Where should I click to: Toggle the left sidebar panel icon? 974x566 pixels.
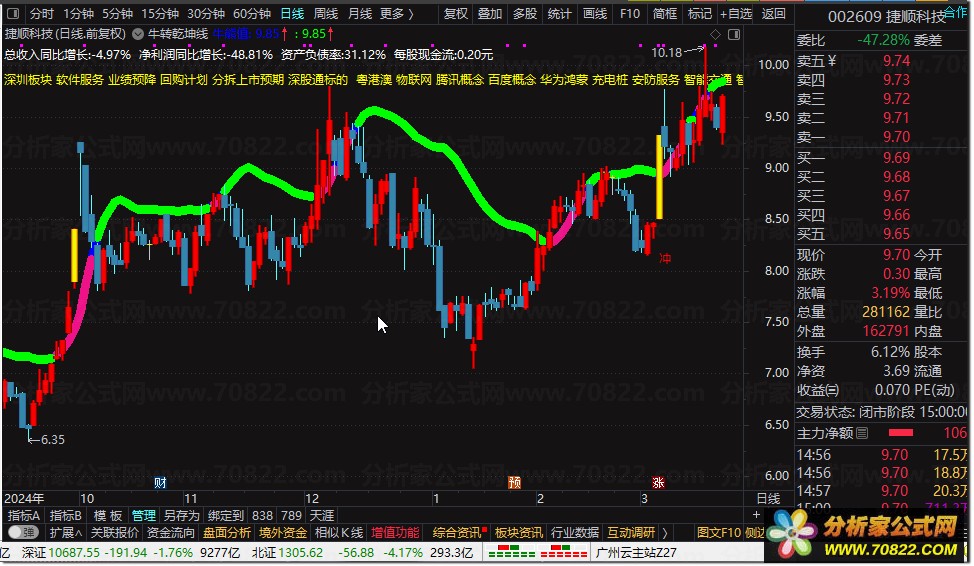pos(13,13)
